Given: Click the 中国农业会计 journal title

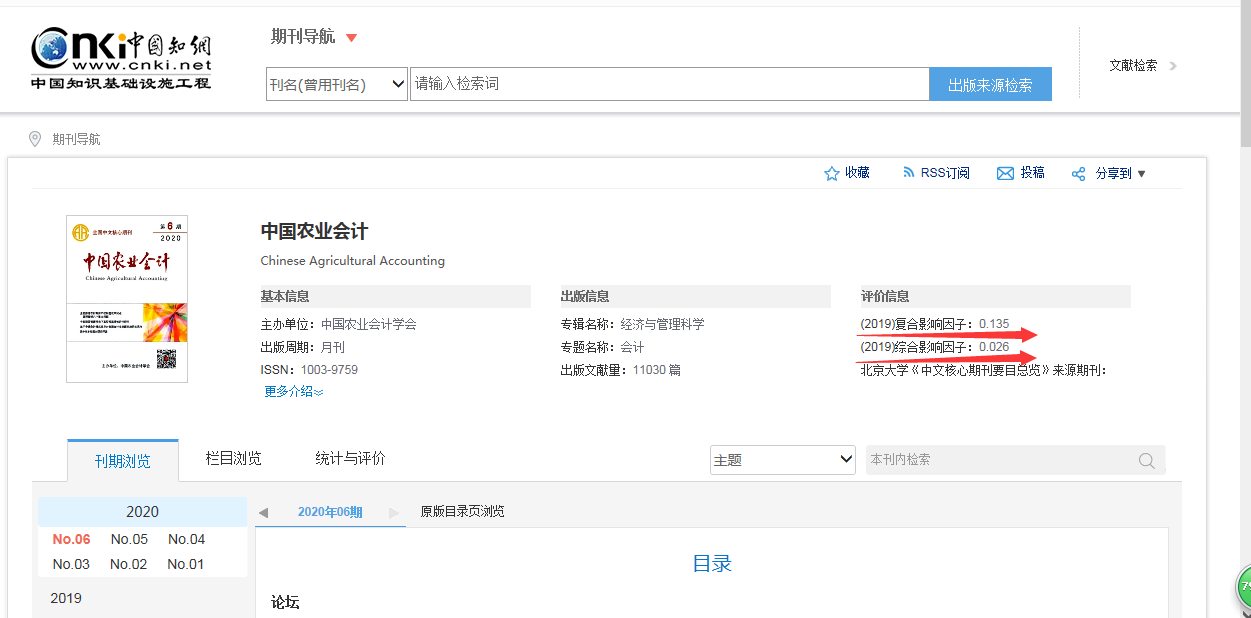Looking at the screenshot, I should point(314,231).
